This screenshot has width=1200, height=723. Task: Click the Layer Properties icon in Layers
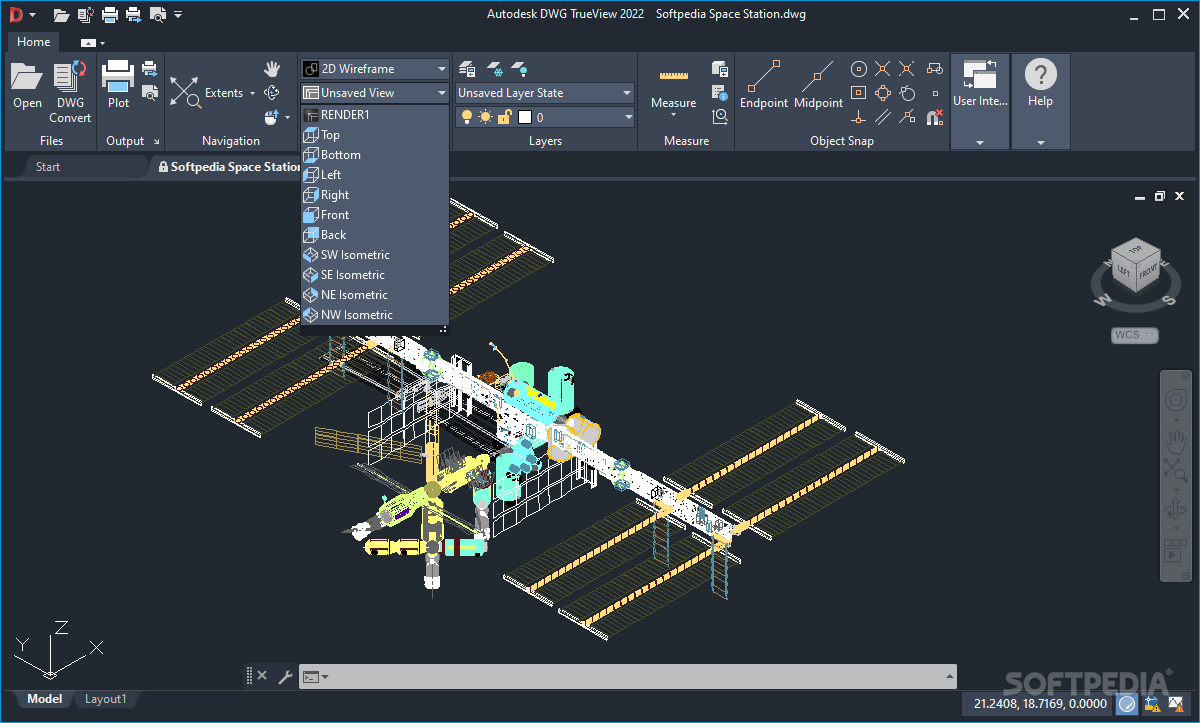[x=467, y=69]
